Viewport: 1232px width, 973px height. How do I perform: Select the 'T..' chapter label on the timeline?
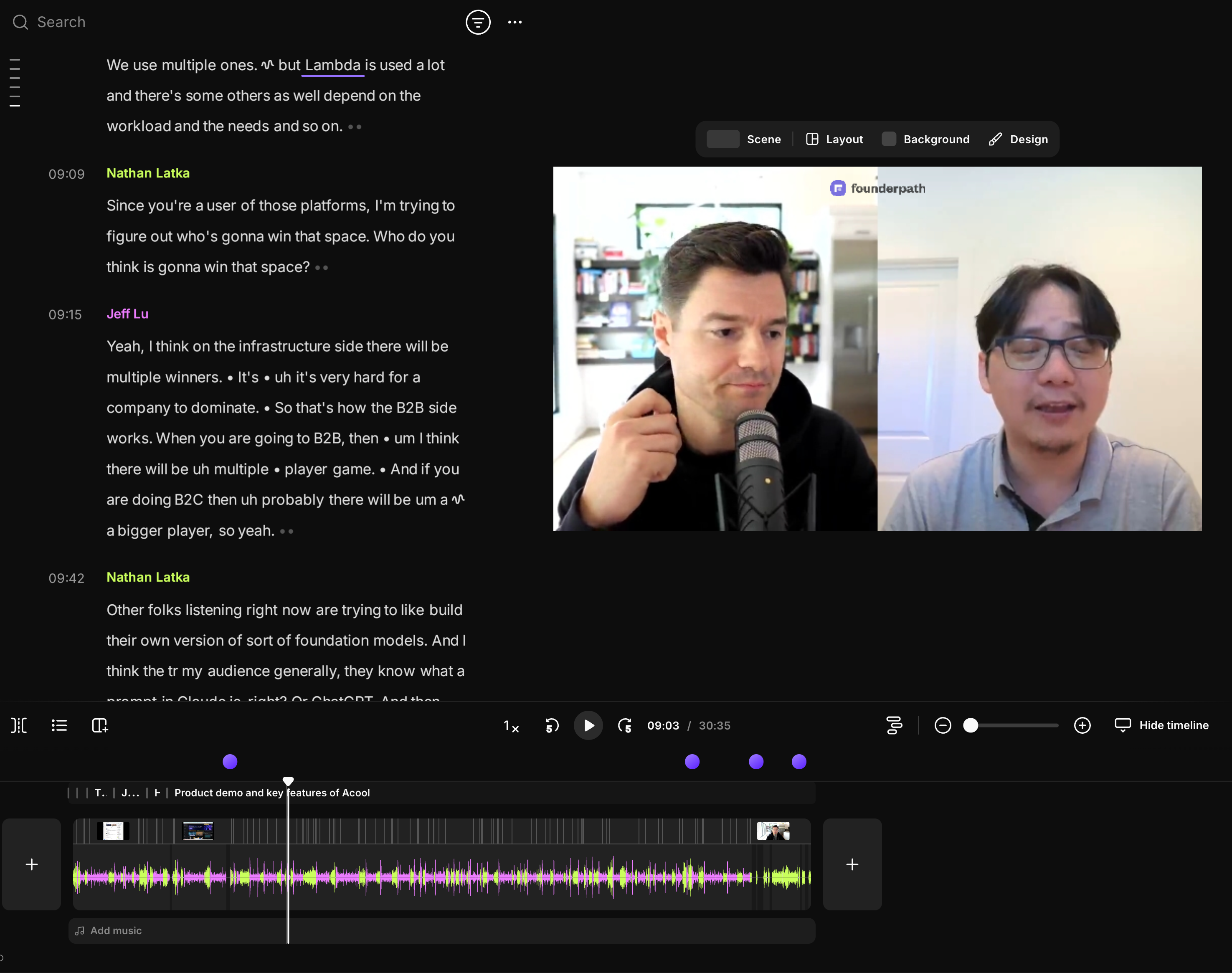point(100,793)
